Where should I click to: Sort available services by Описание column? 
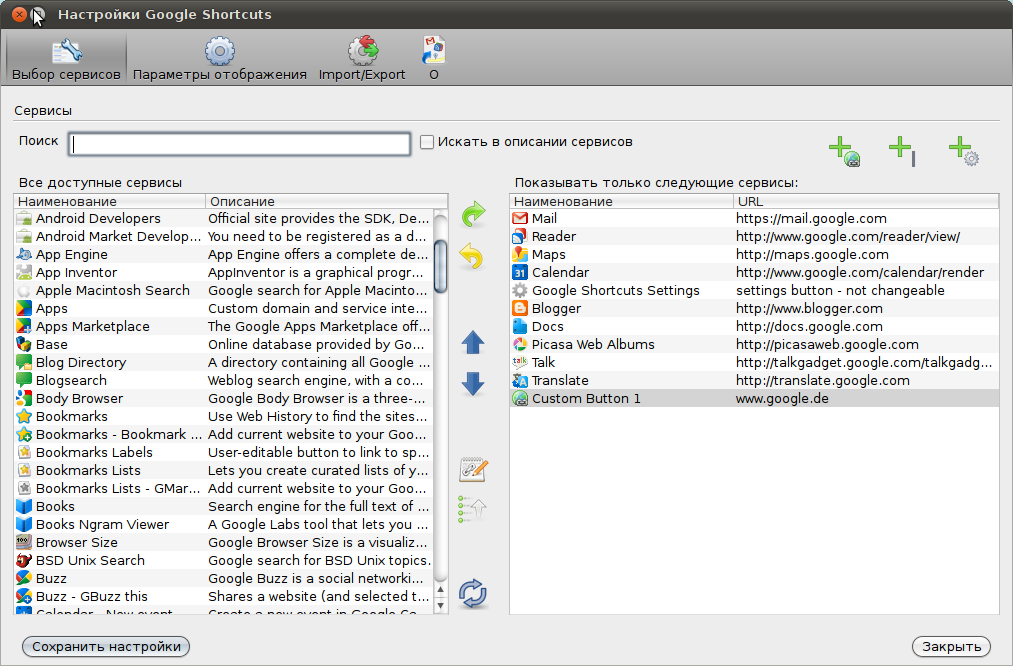point(326,202)
